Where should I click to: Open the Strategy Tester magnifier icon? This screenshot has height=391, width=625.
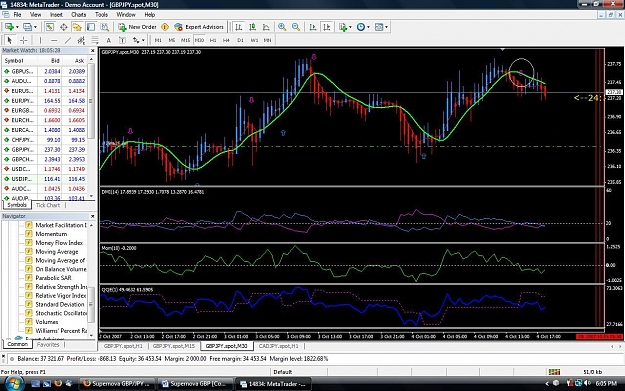tap(104, 27)
